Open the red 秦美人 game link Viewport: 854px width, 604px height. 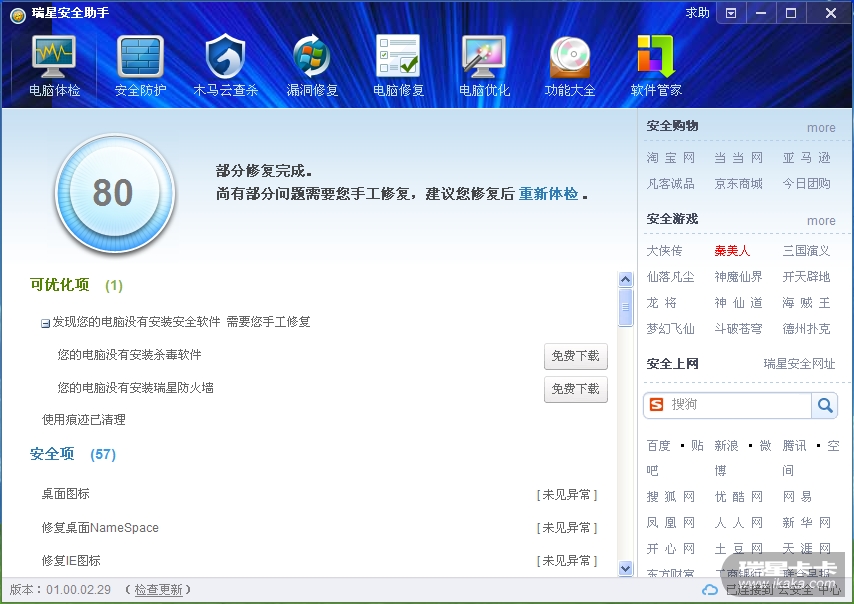[733, 251]
